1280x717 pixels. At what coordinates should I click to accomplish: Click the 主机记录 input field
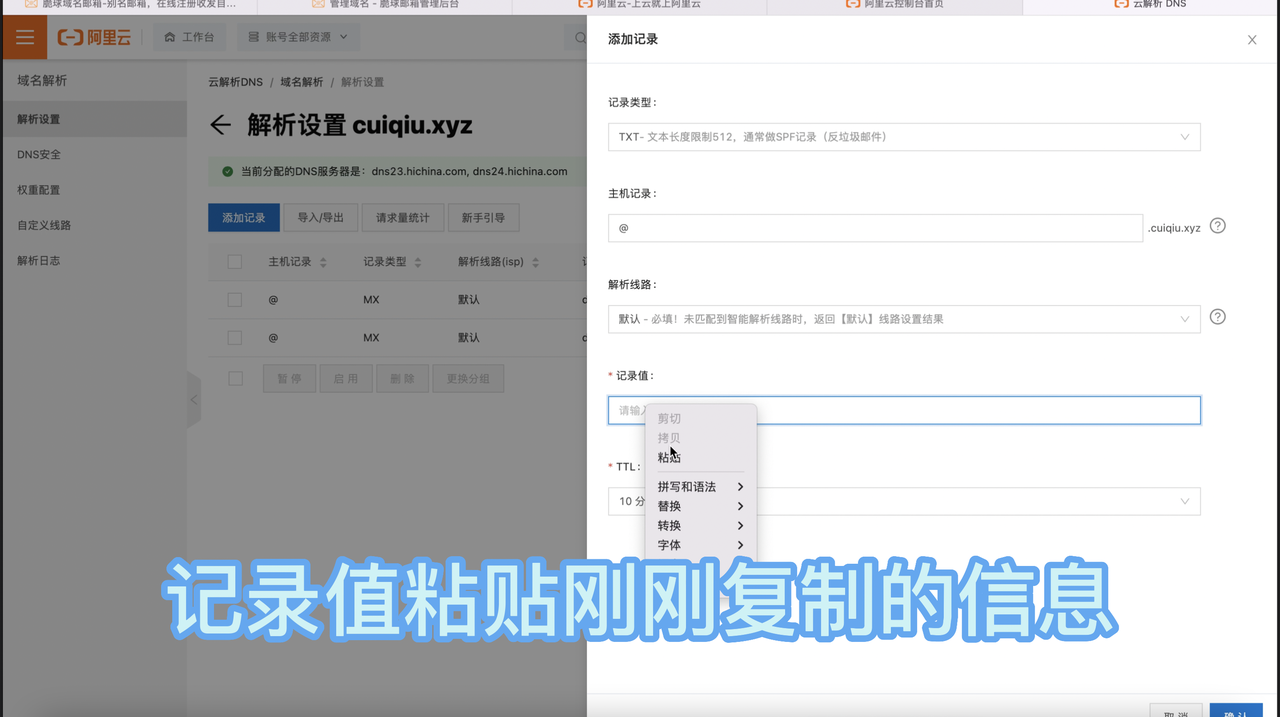pos(875,228)
